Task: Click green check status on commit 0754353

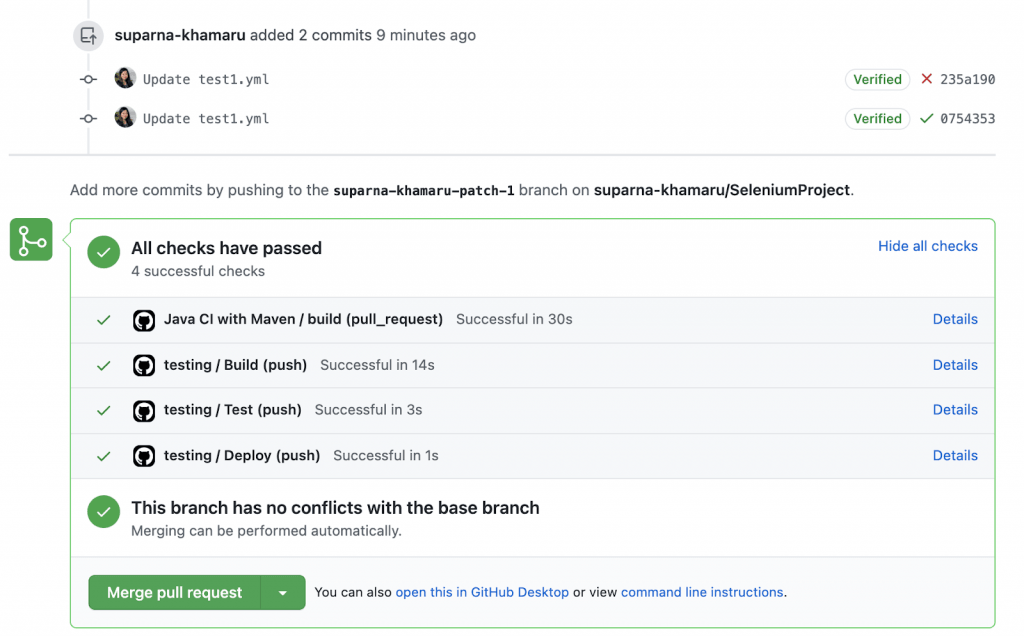Action: tap(926, 118)
